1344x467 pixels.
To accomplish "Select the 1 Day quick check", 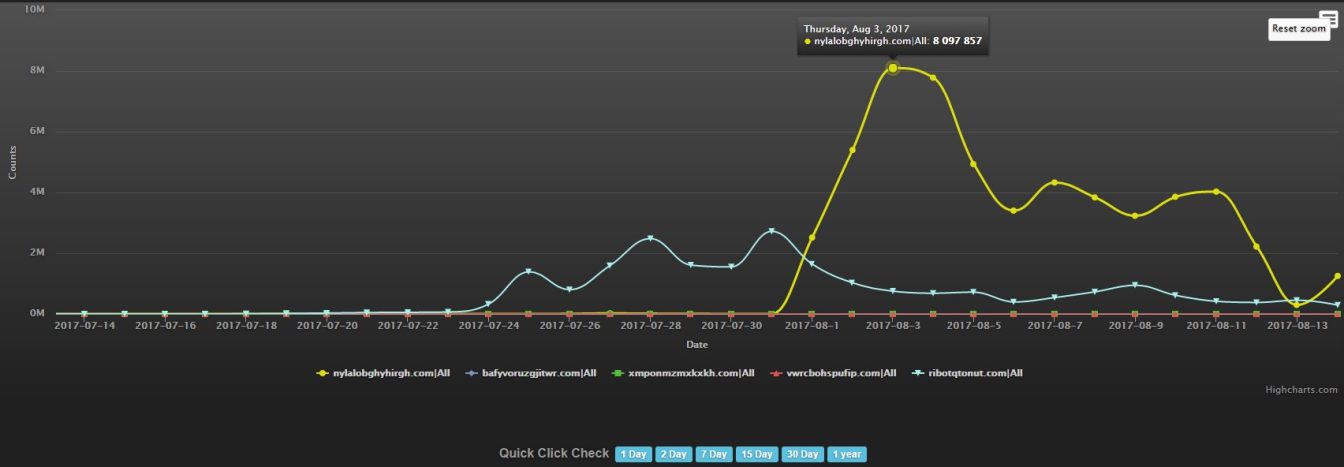I will tap(633, 454).
